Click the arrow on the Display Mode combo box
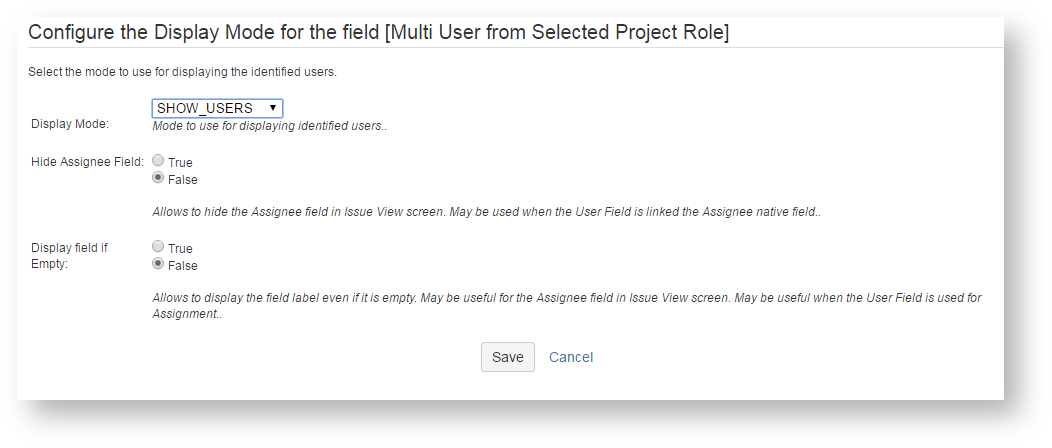Screen dimensions: 1052x448 [x=273, y=108]
